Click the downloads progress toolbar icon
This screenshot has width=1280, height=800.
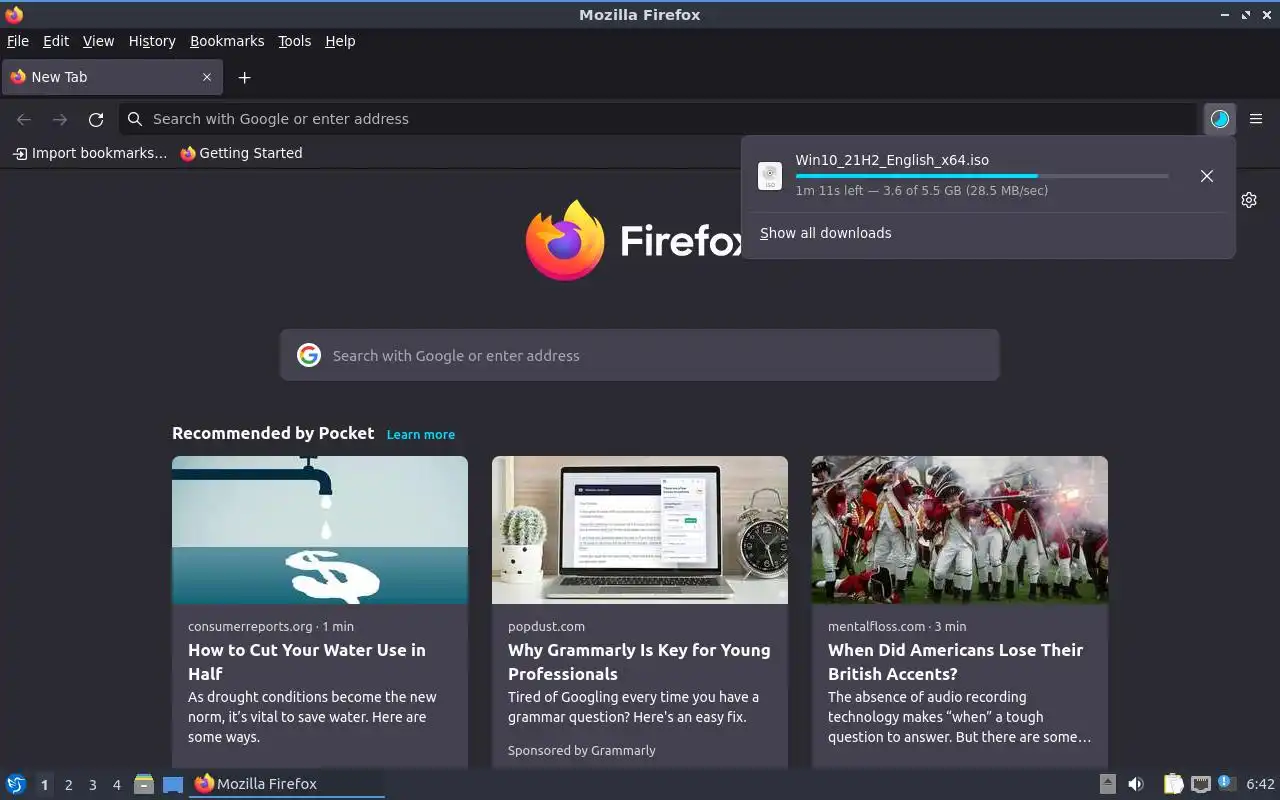point(1220,119)
